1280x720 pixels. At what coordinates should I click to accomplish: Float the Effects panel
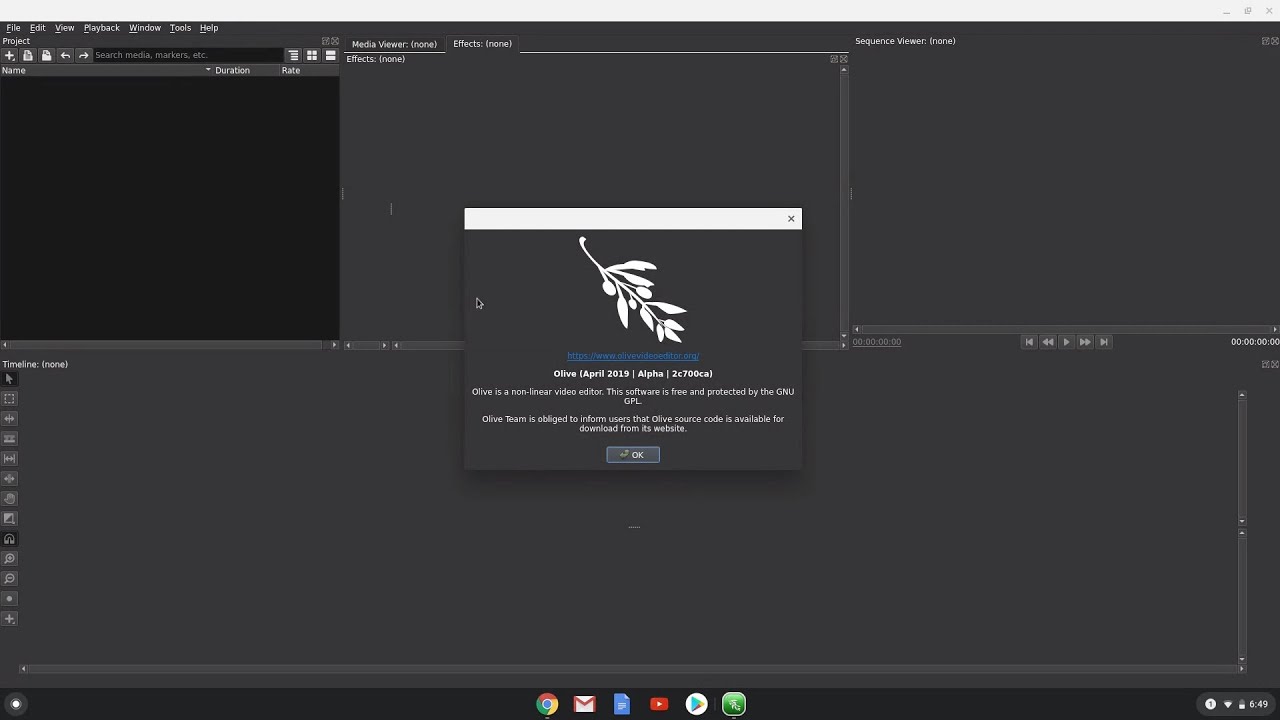click(x=834, y=59)
